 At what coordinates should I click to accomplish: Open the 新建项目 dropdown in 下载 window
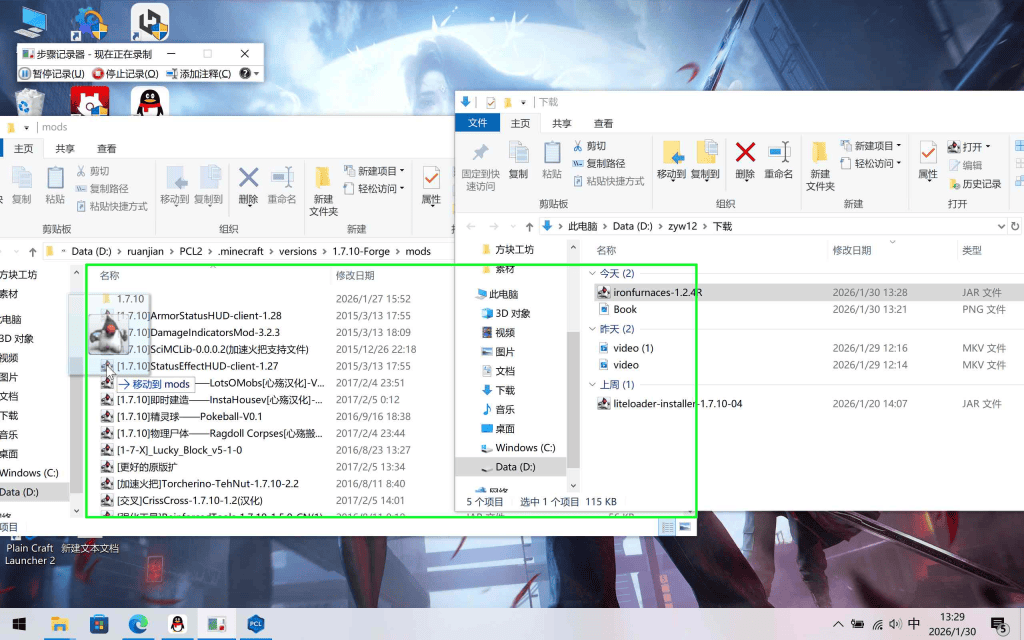click(872, 146)
